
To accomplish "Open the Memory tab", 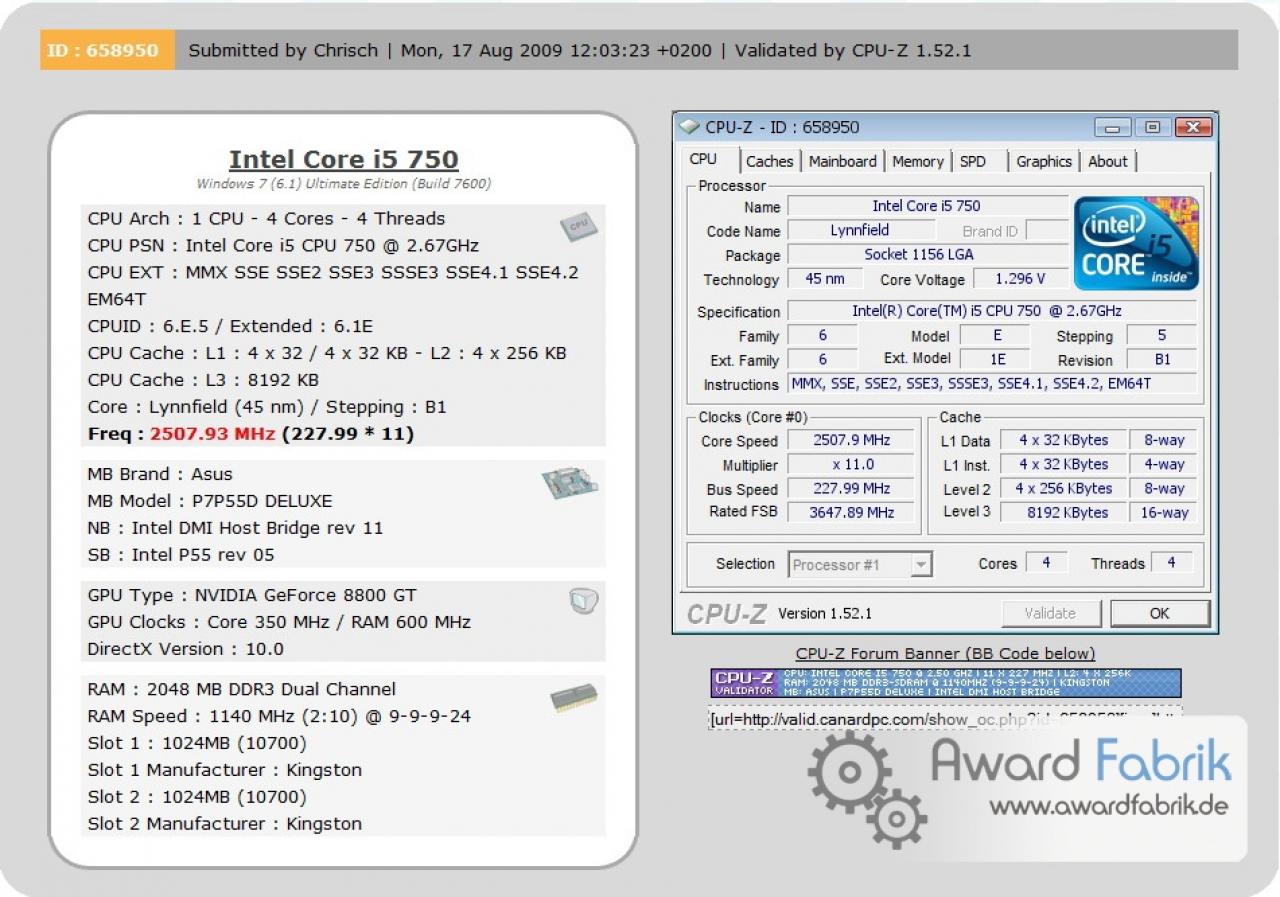I will (x=918, y=161).
